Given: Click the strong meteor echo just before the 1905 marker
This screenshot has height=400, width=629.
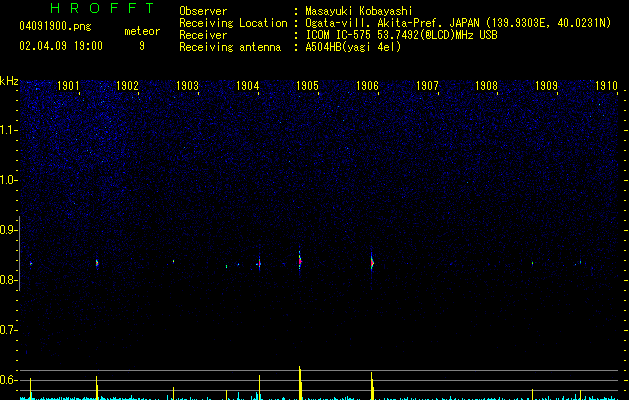Looking at the screenshot, I should tap(300, 262).
